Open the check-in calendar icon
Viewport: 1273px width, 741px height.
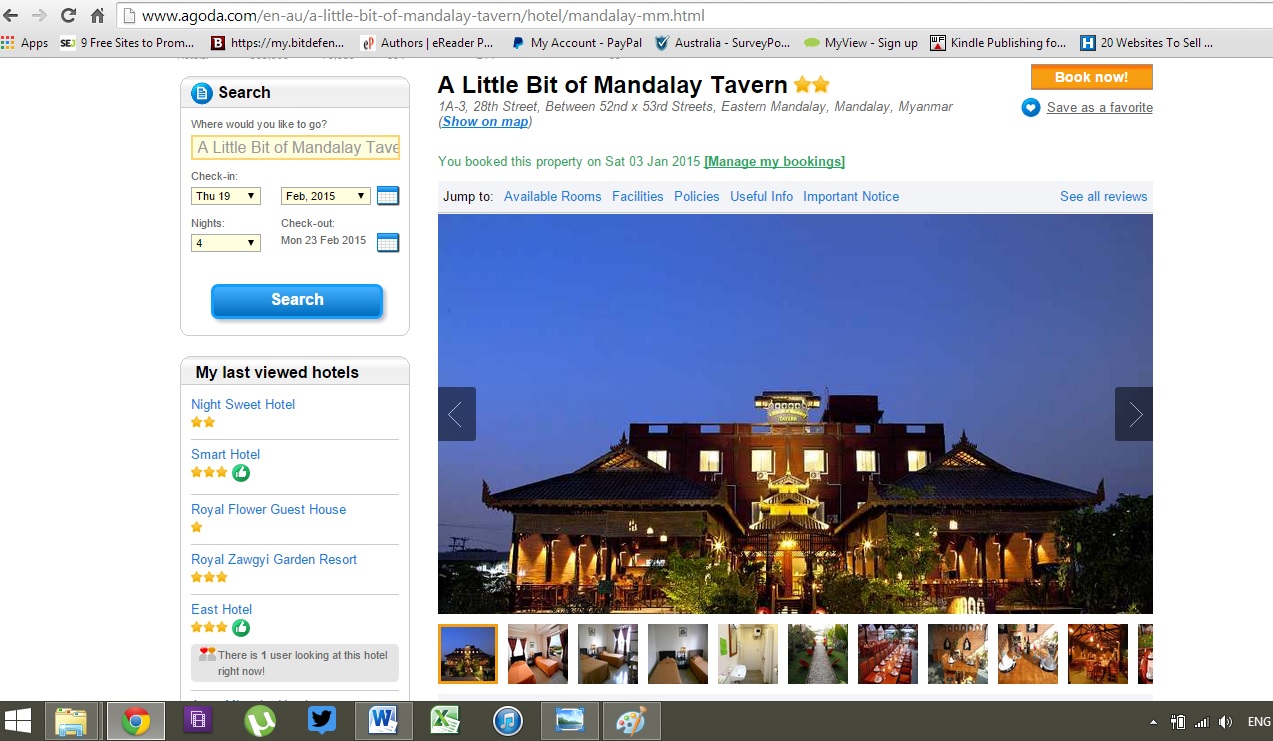[388, 196]
